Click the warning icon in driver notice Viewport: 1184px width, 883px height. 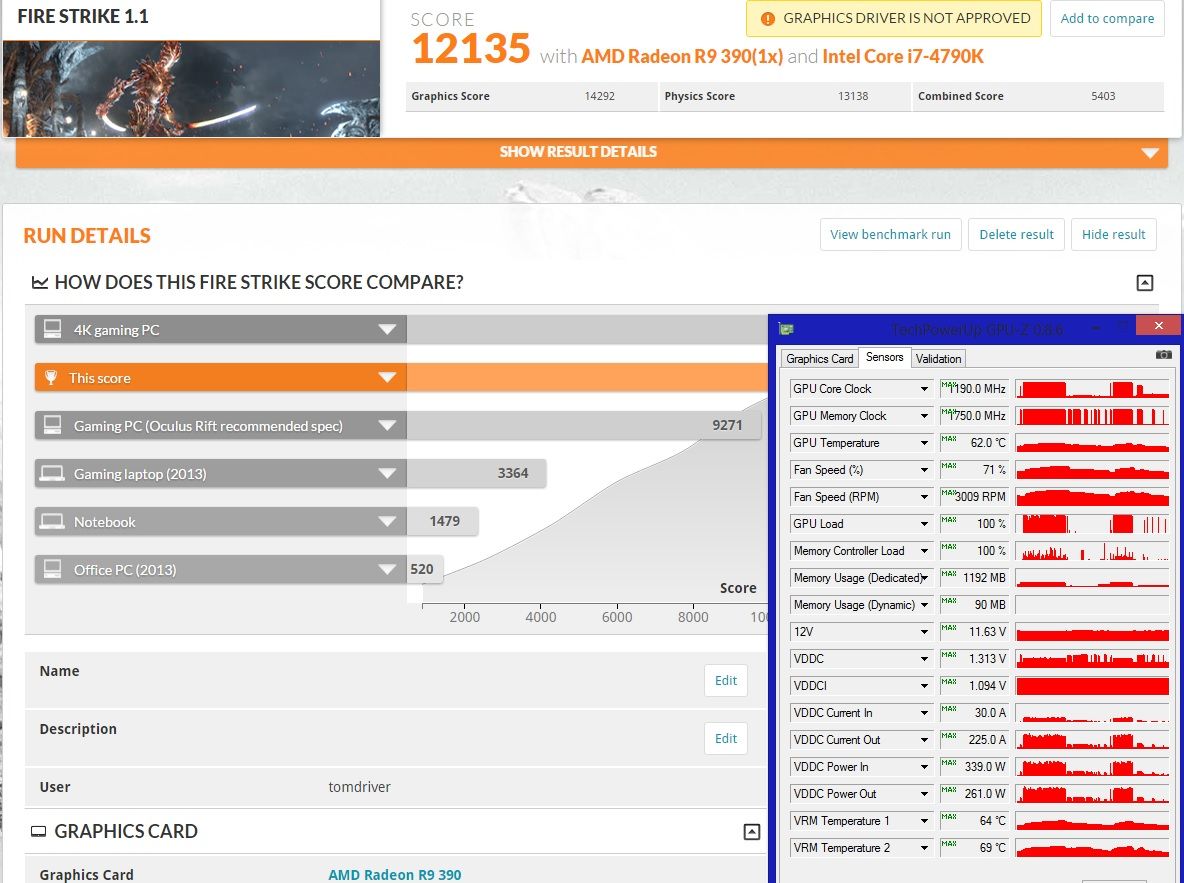767,19
